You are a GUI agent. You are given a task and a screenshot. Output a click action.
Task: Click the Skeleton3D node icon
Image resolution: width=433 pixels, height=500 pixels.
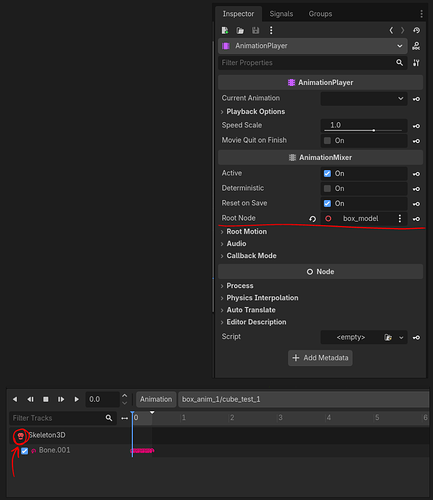point(21,436)
